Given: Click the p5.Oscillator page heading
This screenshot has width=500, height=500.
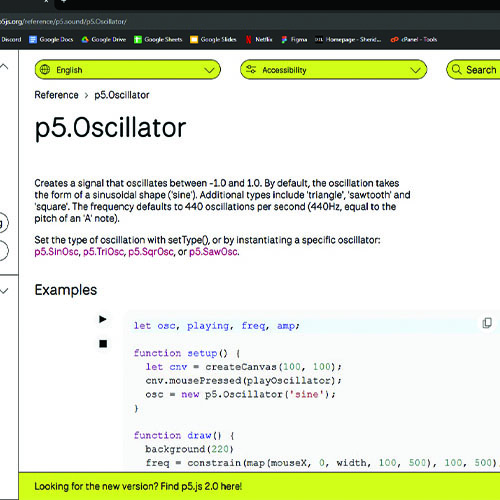Looking at the screenshot, I should tap(110, 128).
